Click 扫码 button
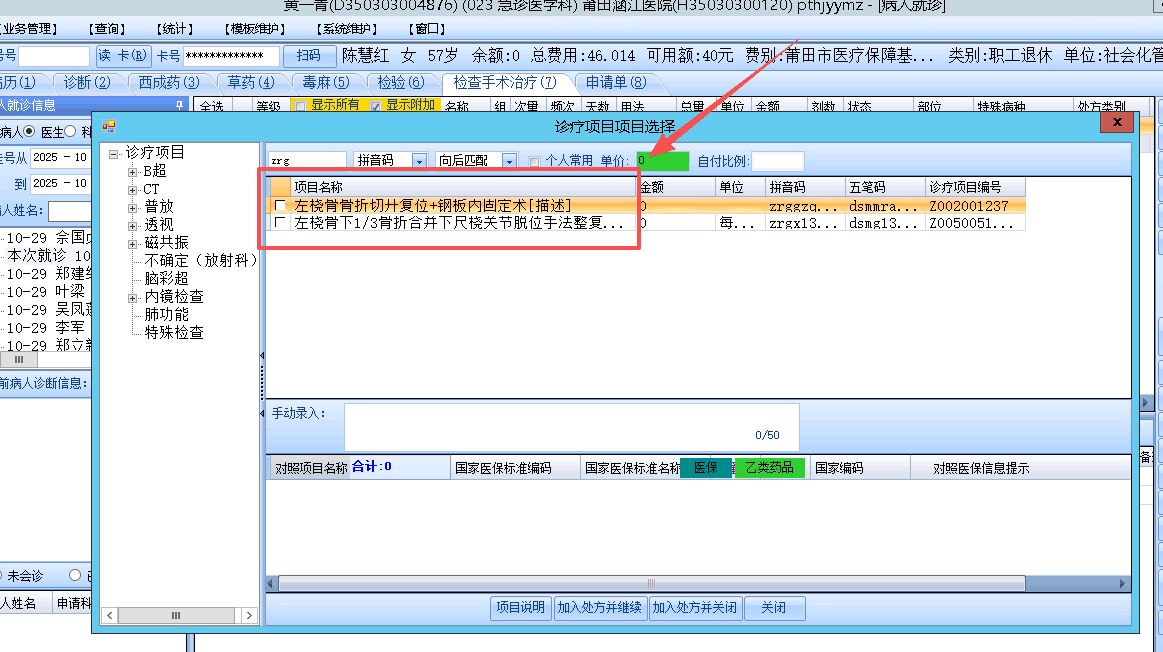Viewport: 1163px width, 652px height. click(309, 56)
